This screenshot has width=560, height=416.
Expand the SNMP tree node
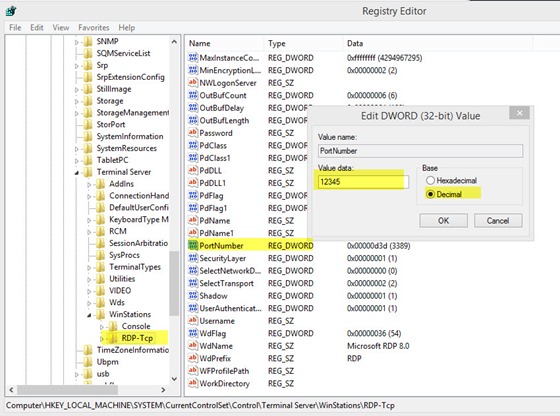[76, 42]
